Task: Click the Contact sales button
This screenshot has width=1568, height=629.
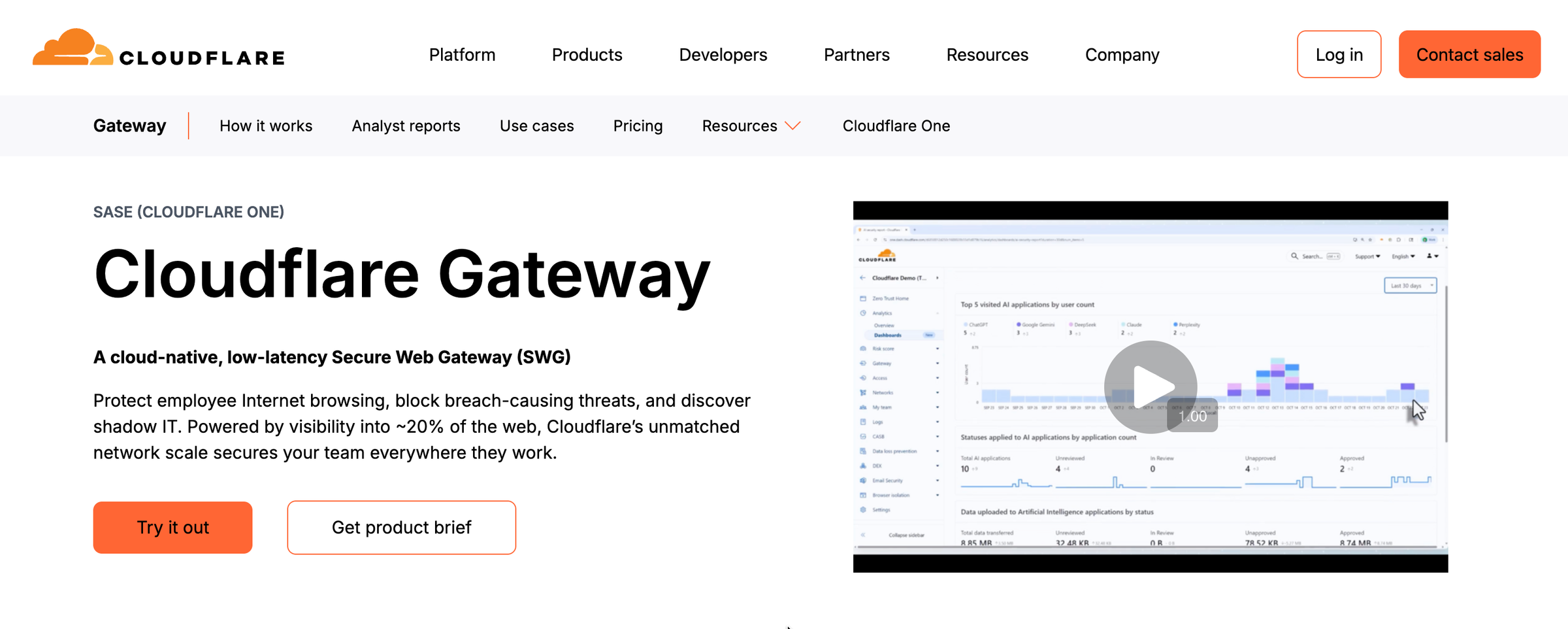Action: pyautogui.click(x=1469, y=54)
